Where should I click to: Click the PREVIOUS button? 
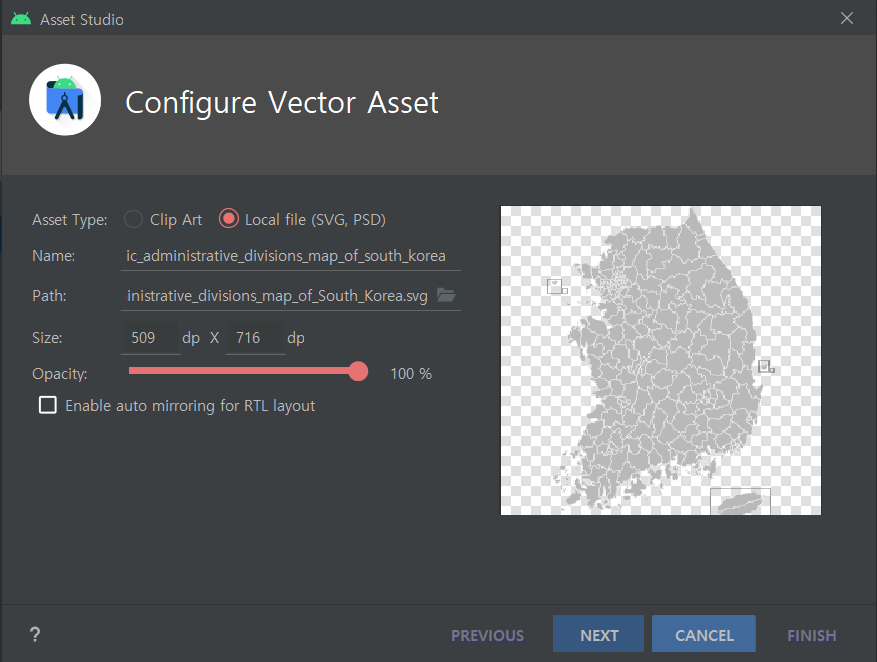[x=487, y=635]
